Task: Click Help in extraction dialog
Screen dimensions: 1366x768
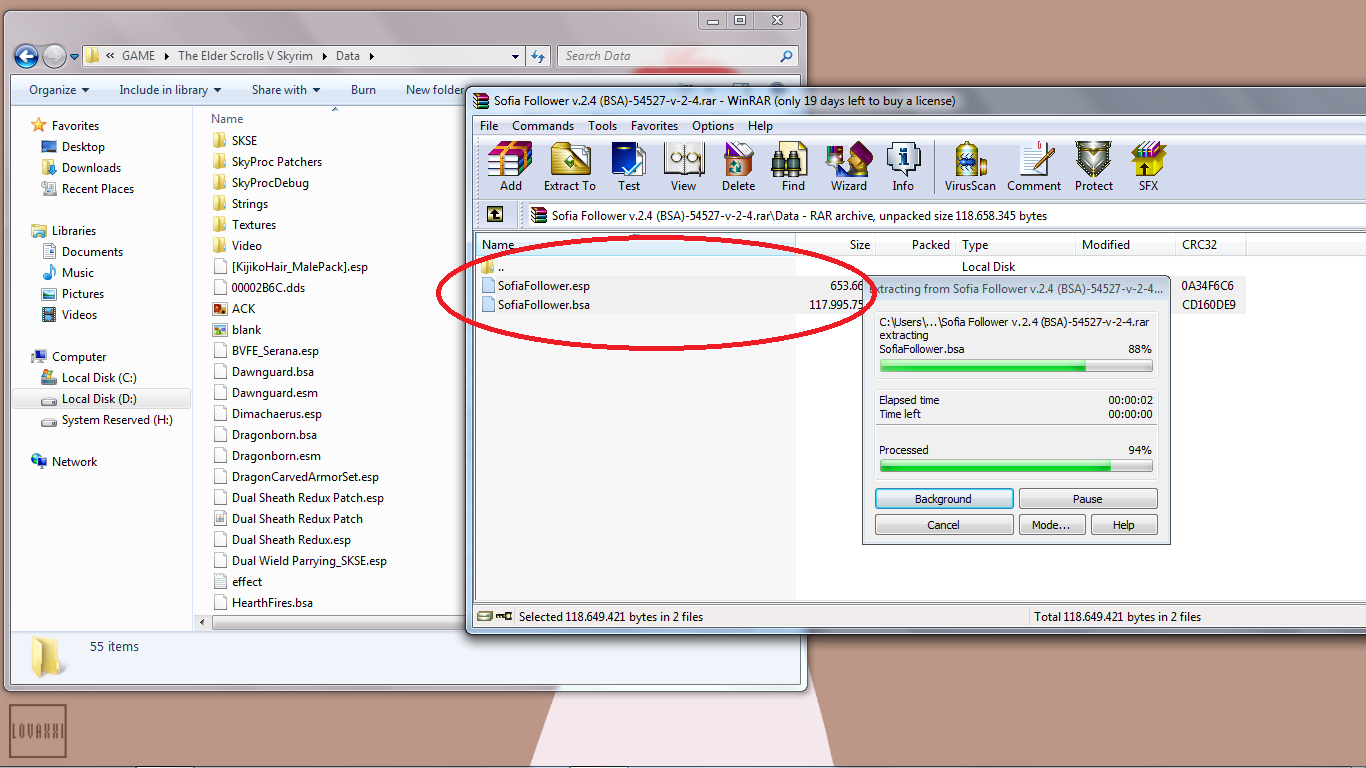Action: 1124,525
